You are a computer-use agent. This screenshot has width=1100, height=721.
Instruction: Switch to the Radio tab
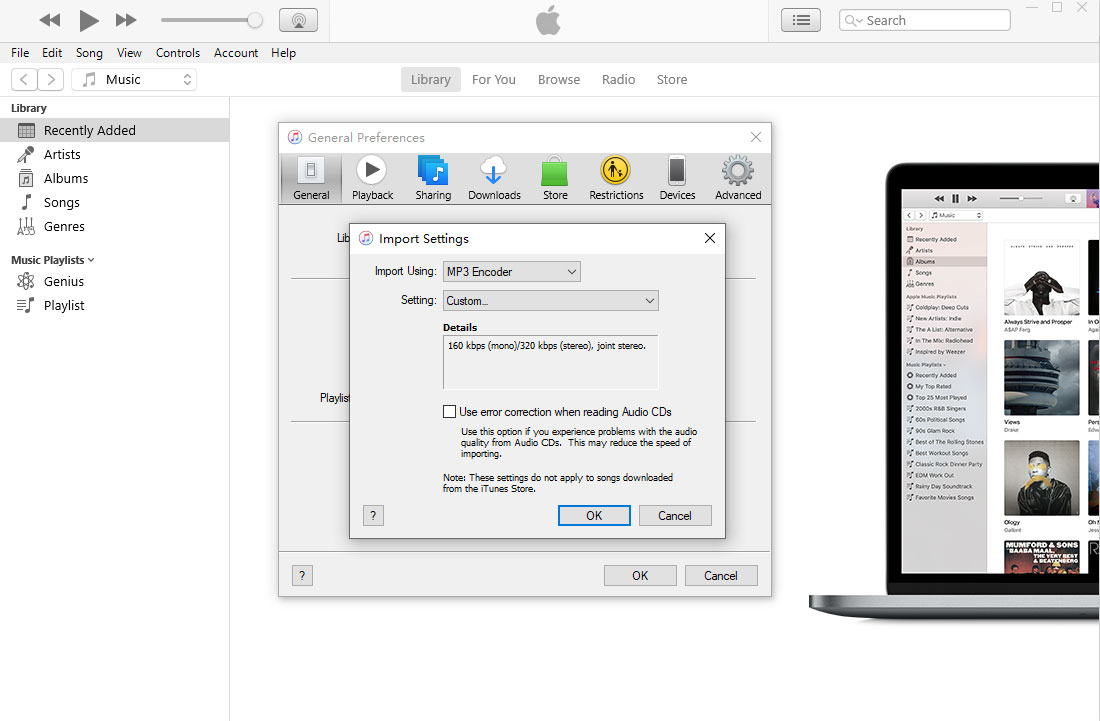click(618, 79)
